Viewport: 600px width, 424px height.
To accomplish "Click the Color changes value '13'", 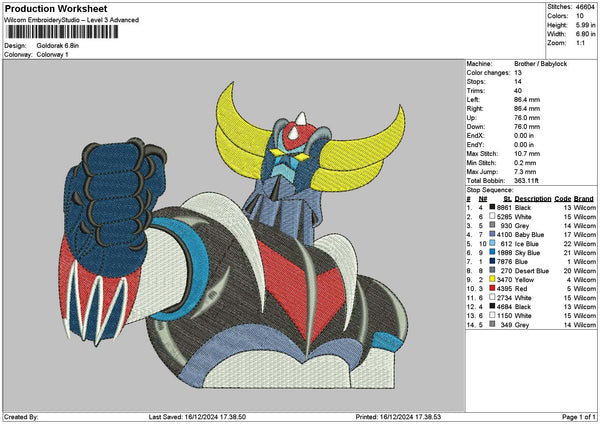I will (x=518, y=73).
